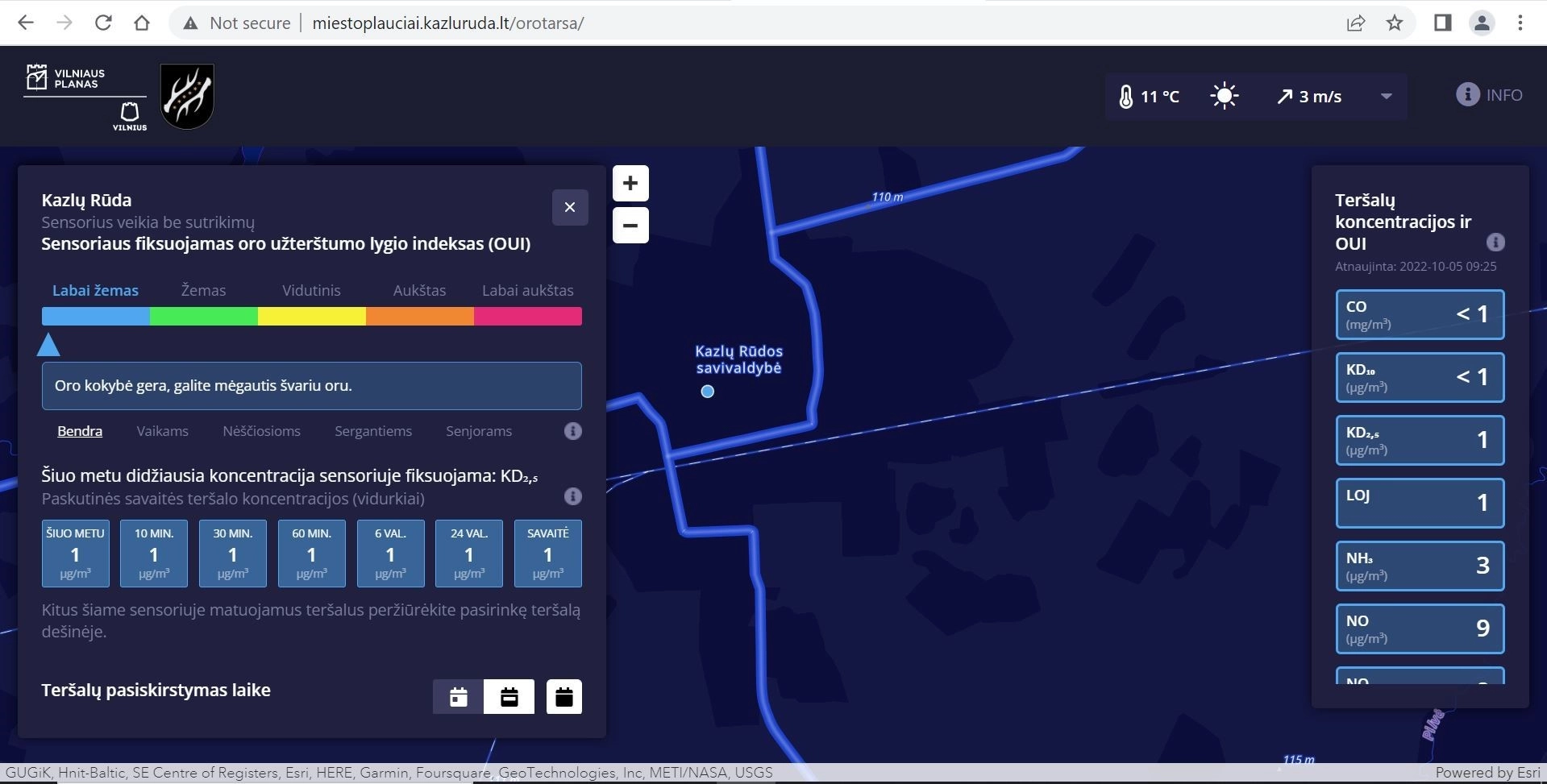The image size is (1547, 784).
Task: Select the 60 MIN. concentration tile
Action: [x=312, y=554]
